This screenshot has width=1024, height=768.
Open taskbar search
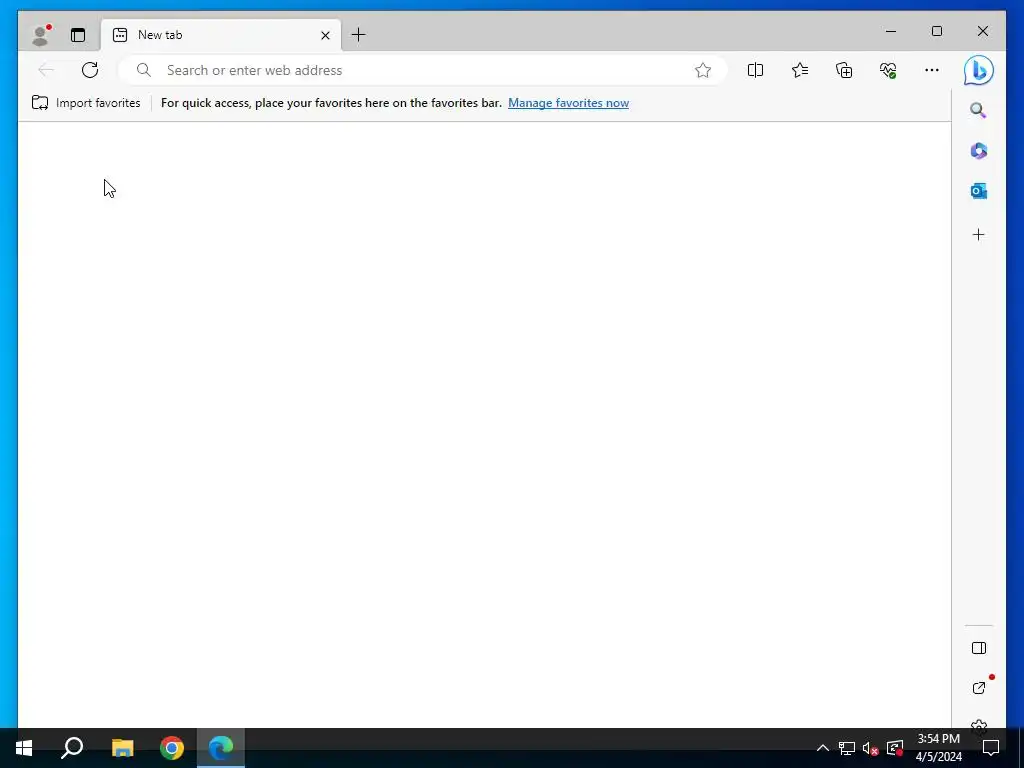[72, 748]
